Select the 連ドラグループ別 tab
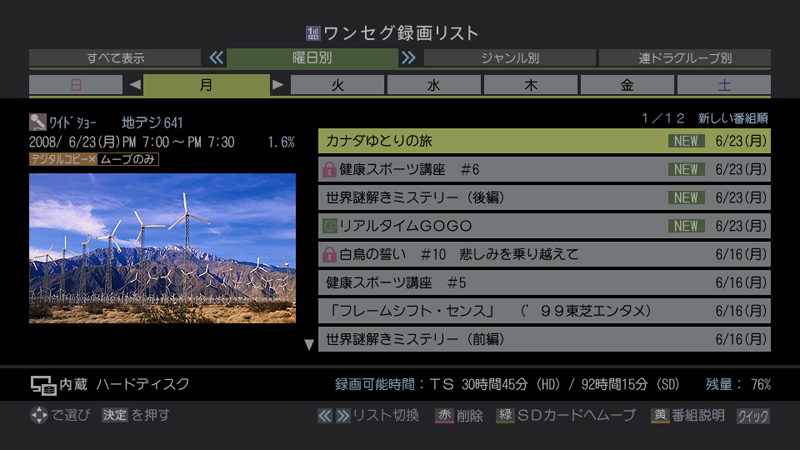800x450 pixels. click(685, 58)
